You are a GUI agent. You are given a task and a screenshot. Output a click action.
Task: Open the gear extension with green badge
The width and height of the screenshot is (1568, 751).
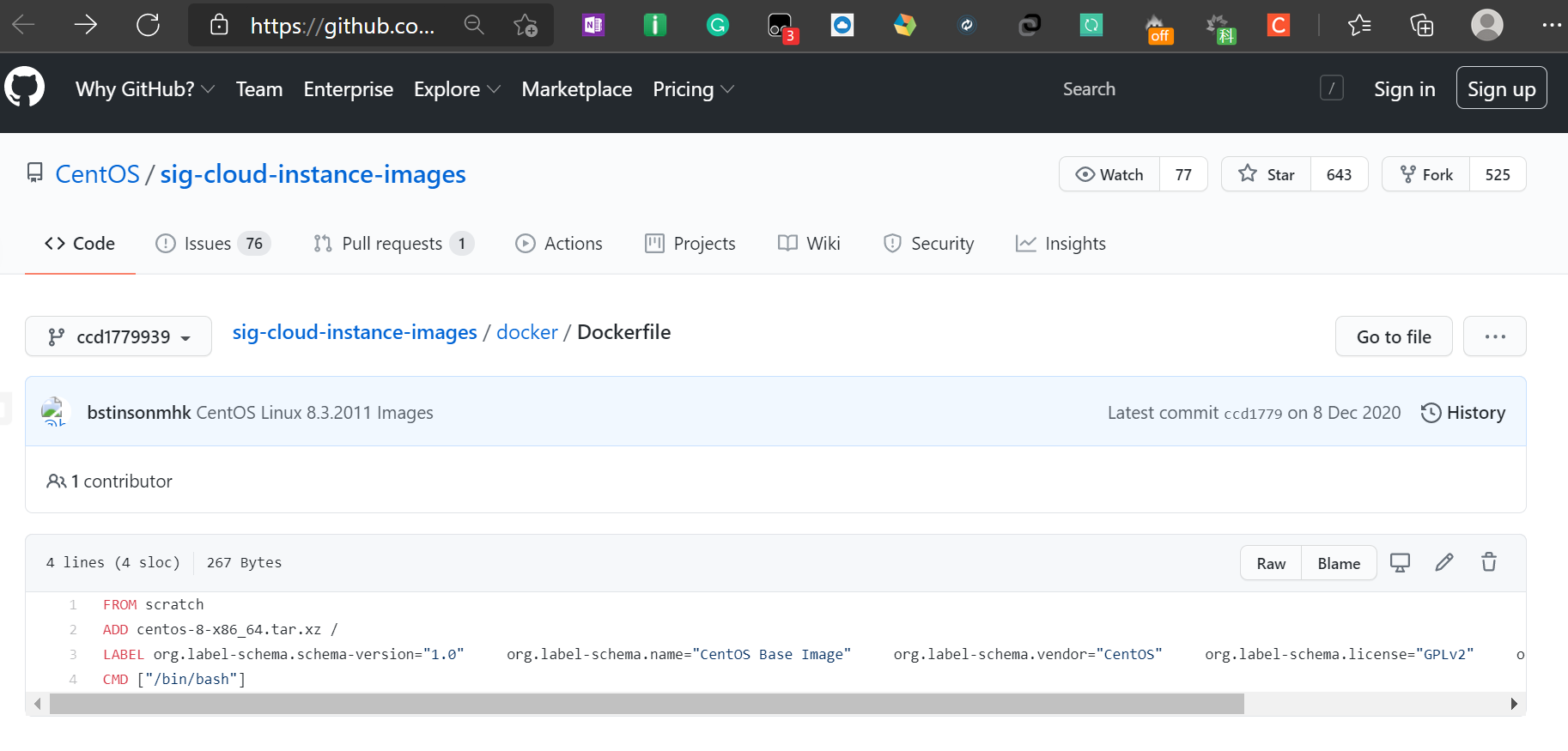point(1220,28)
